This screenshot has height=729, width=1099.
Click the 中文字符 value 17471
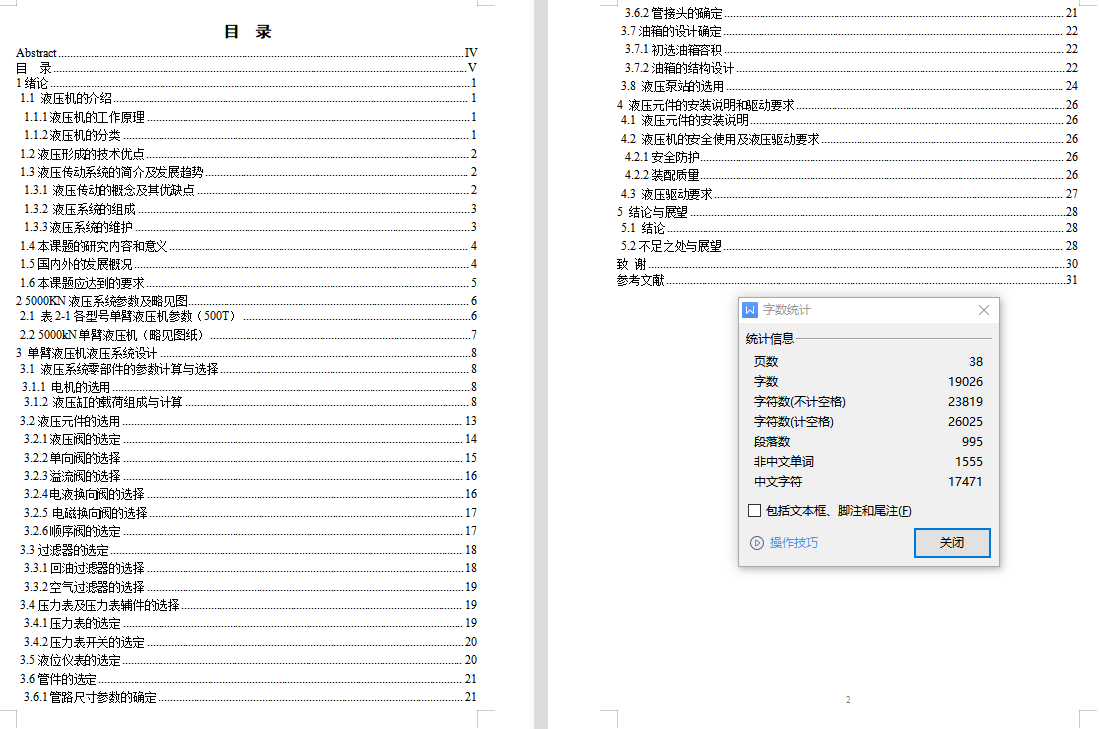tap(965, 482)
